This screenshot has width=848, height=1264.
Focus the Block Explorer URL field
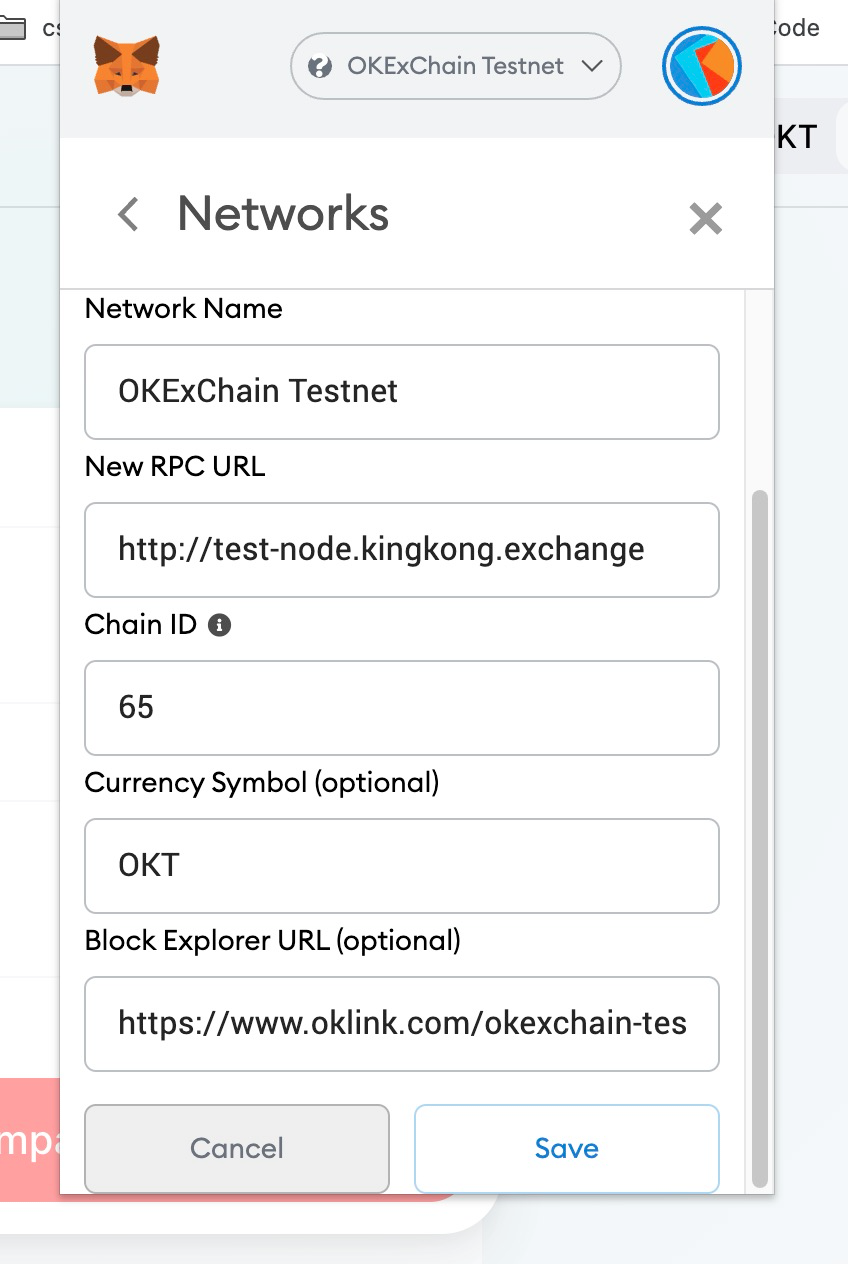coord(401,1023)
